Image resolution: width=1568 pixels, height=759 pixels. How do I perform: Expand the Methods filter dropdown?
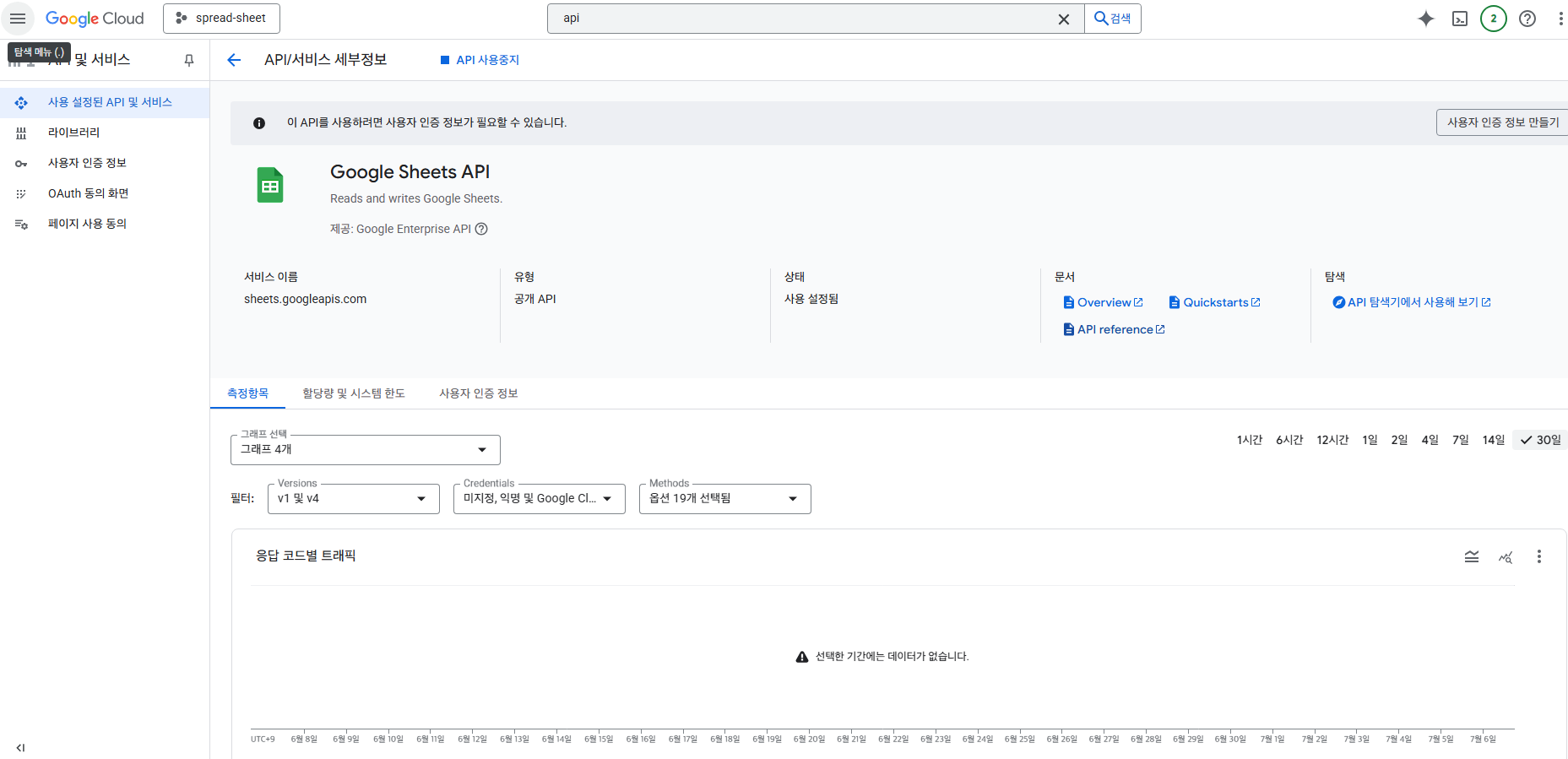[725, 499]
